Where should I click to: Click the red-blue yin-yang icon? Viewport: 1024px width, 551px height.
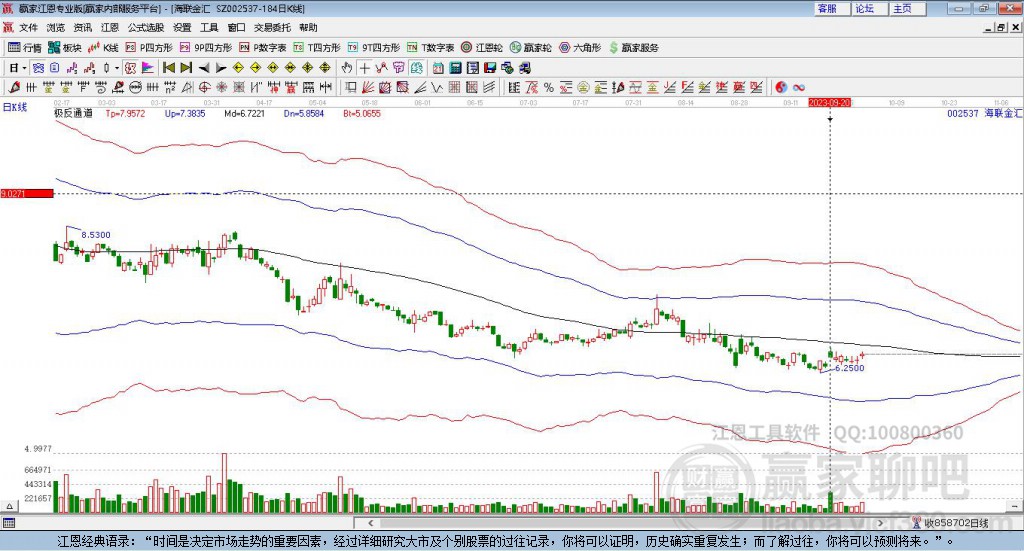(x=780, y=87)
